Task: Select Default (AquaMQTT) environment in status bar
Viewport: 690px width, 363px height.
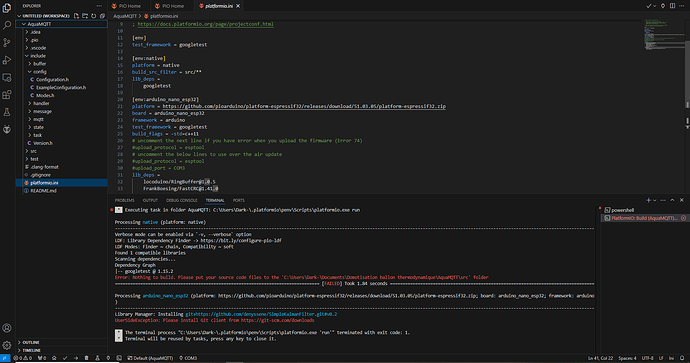Action: (150, 358)
